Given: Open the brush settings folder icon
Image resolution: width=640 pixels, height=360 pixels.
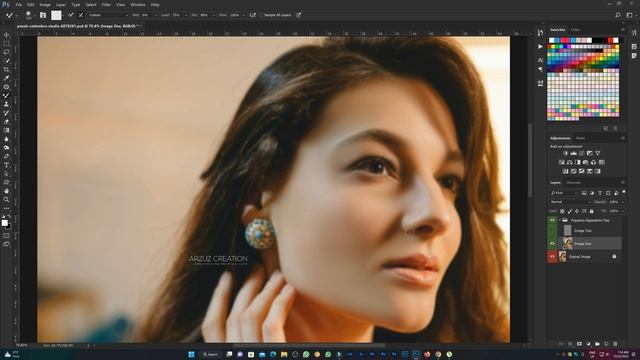Looking at the screenshot, I should [43, 15].
